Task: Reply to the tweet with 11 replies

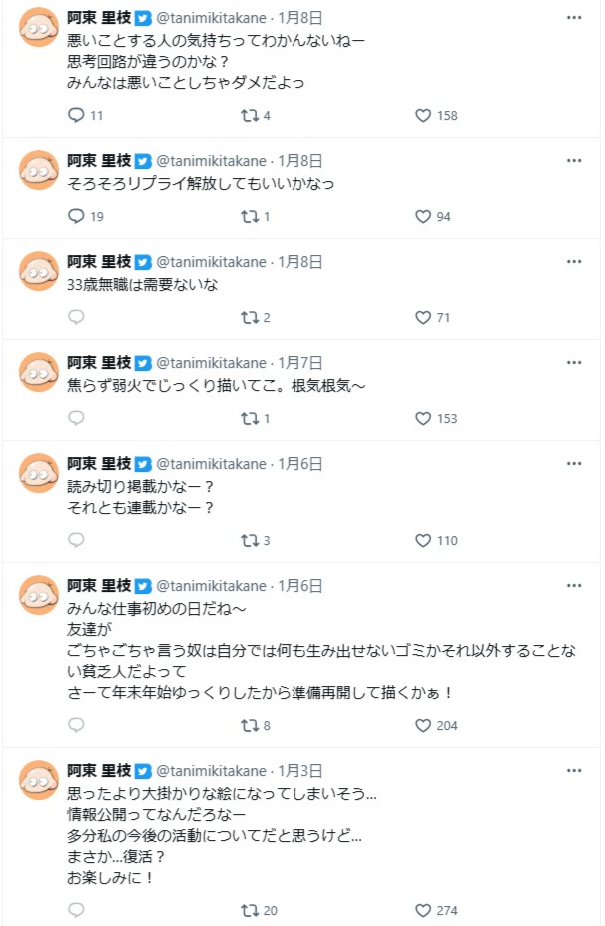Action: 76,115
